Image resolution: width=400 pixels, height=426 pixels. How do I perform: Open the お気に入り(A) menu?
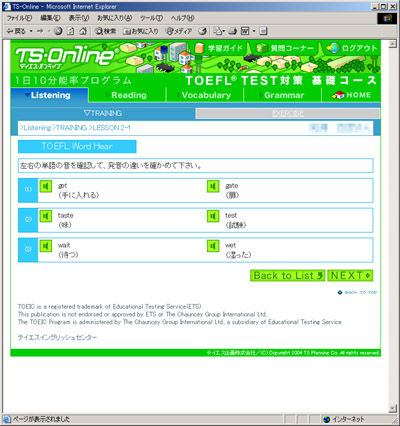114,18
